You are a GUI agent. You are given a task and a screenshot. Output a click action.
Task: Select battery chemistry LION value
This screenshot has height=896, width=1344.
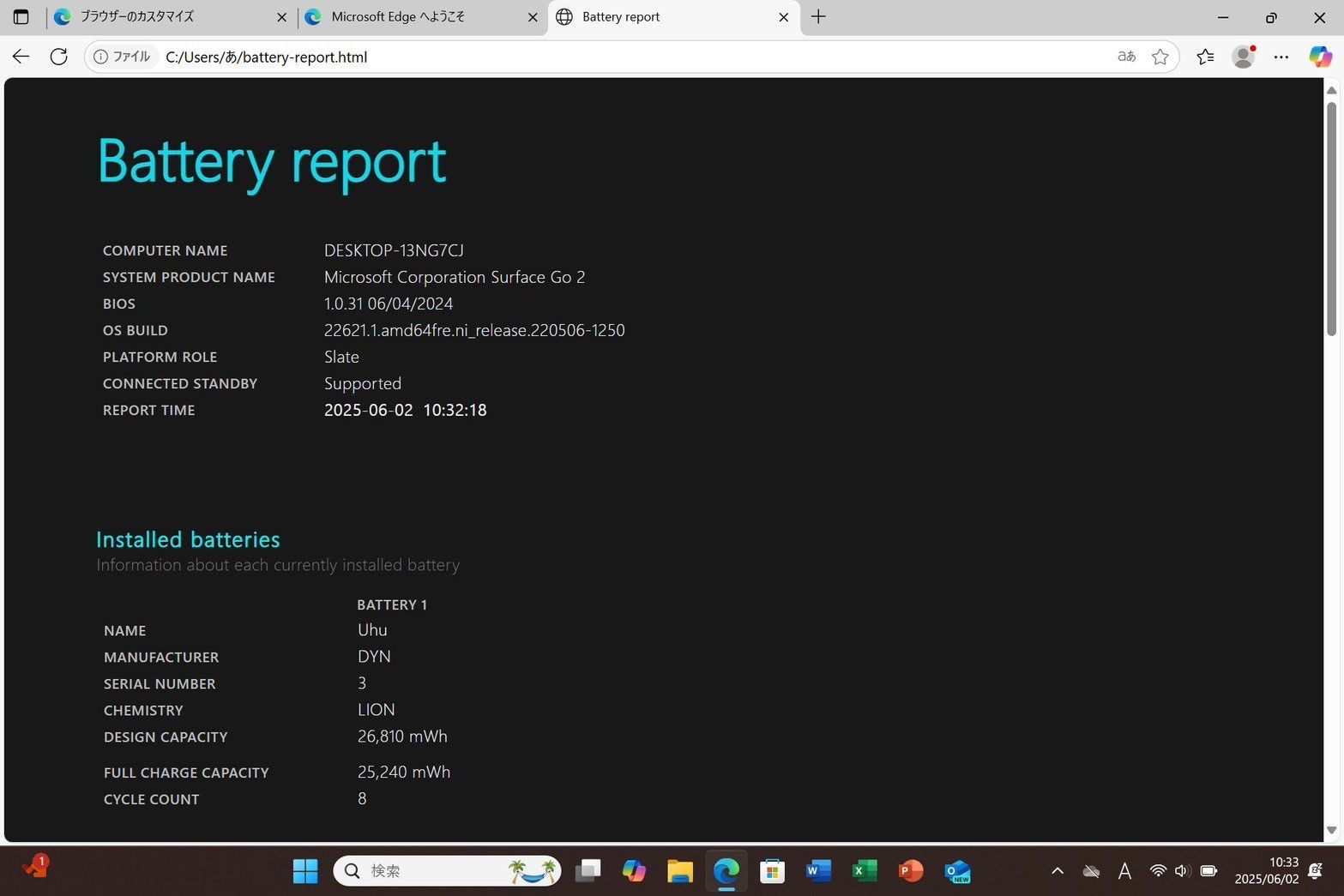377,710
